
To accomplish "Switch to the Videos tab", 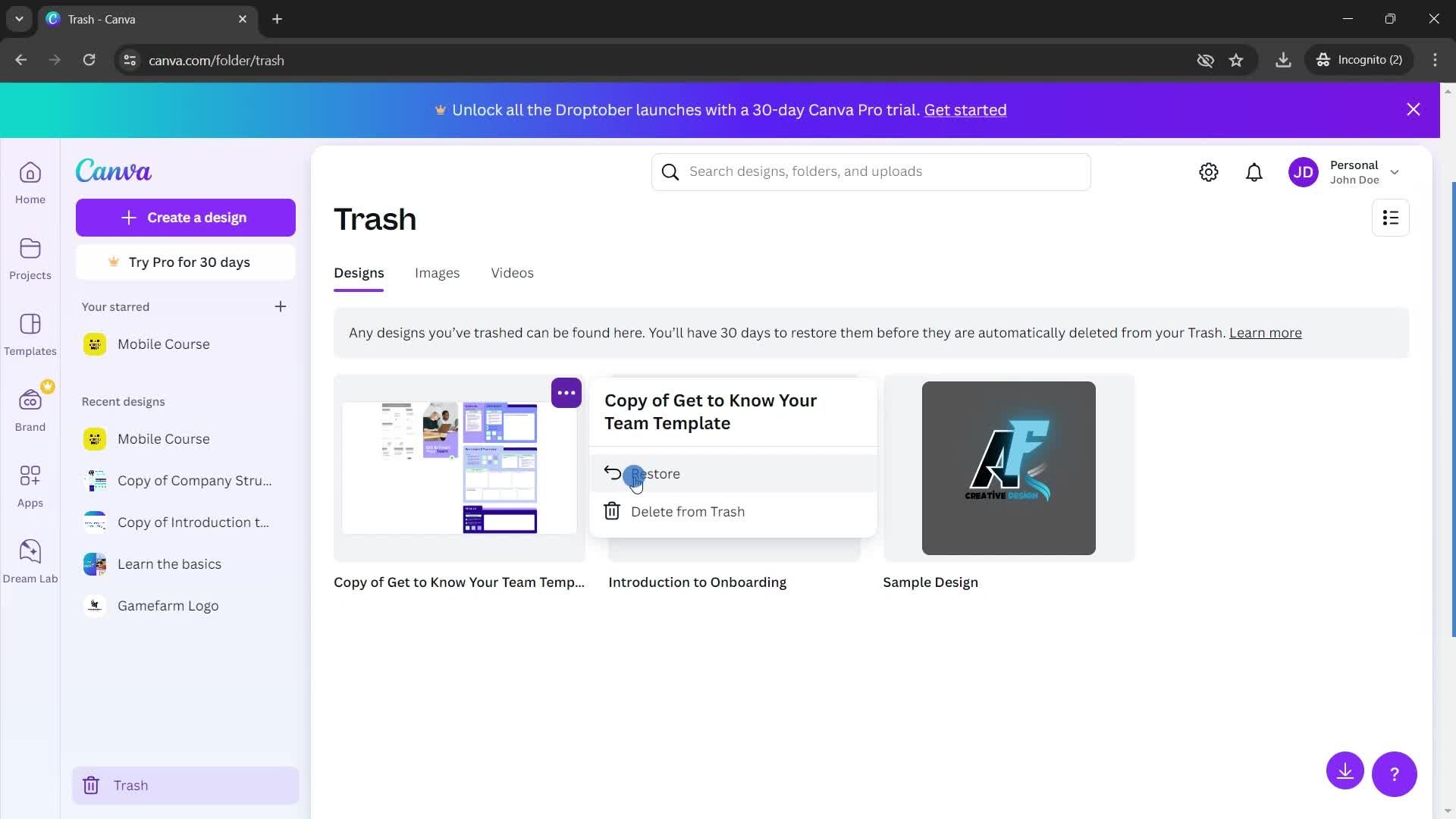I will tap(512, 273).
